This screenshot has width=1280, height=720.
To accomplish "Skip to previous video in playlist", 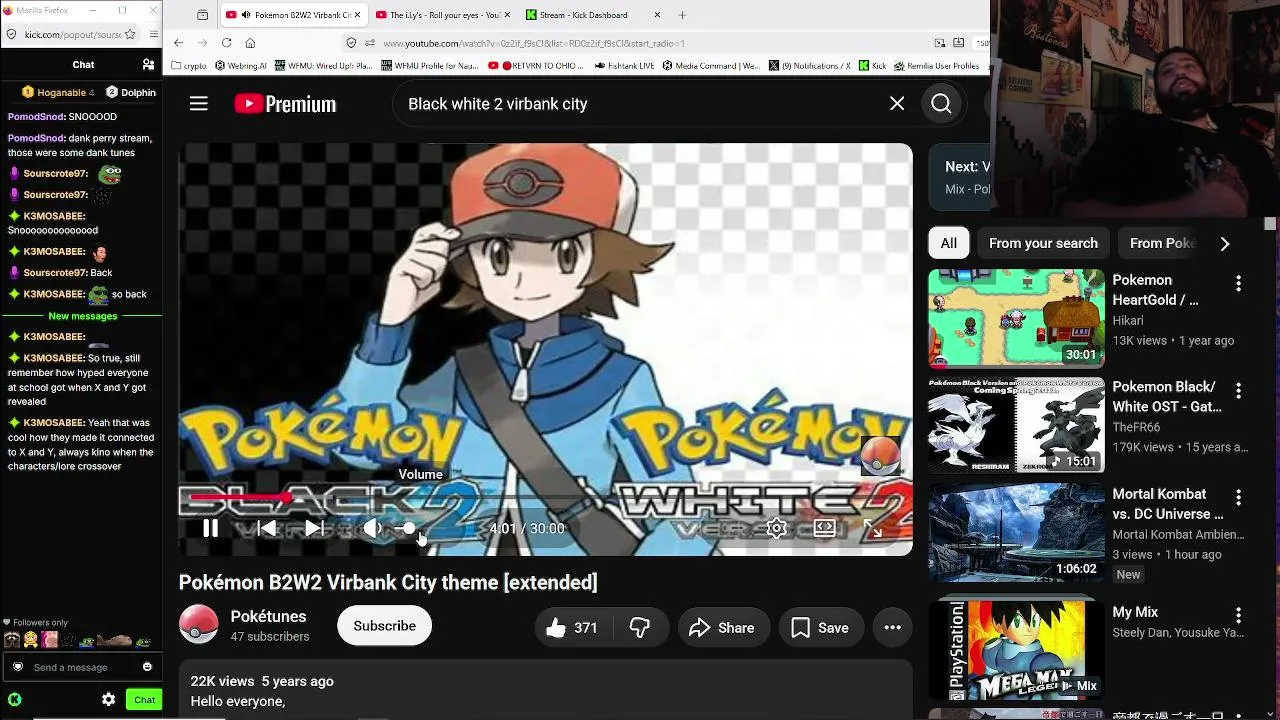I will [266, 528].
